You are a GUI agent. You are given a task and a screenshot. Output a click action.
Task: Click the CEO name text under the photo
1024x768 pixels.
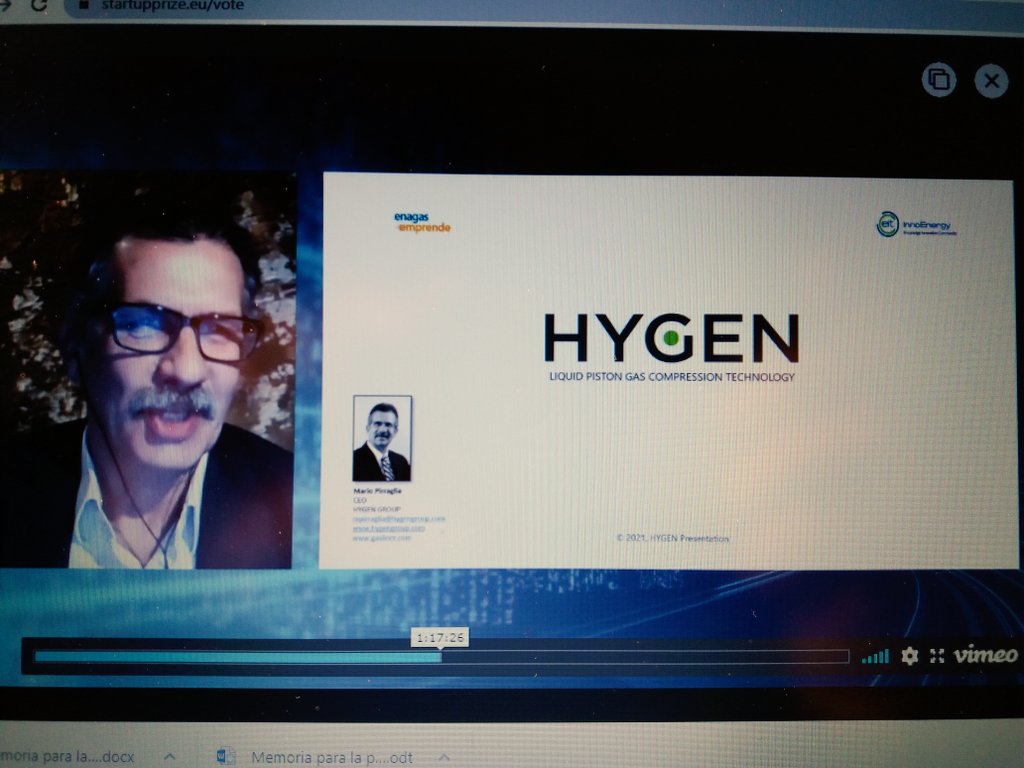[x=377, y=490]
